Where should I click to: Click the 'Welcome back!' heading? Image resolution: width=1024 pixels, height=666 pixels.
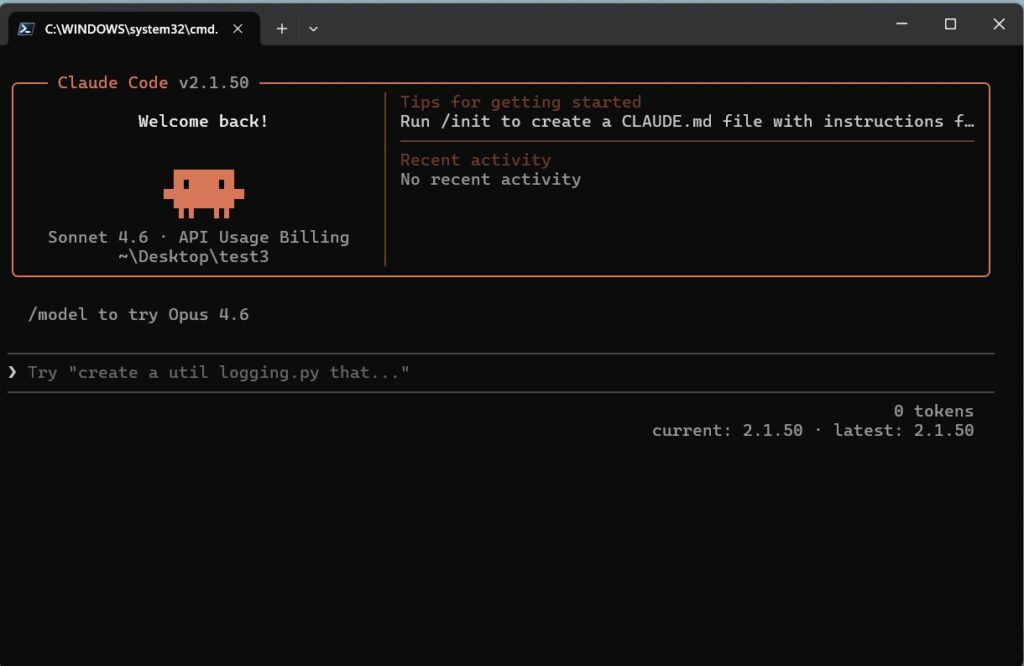[x=203, y=121]
